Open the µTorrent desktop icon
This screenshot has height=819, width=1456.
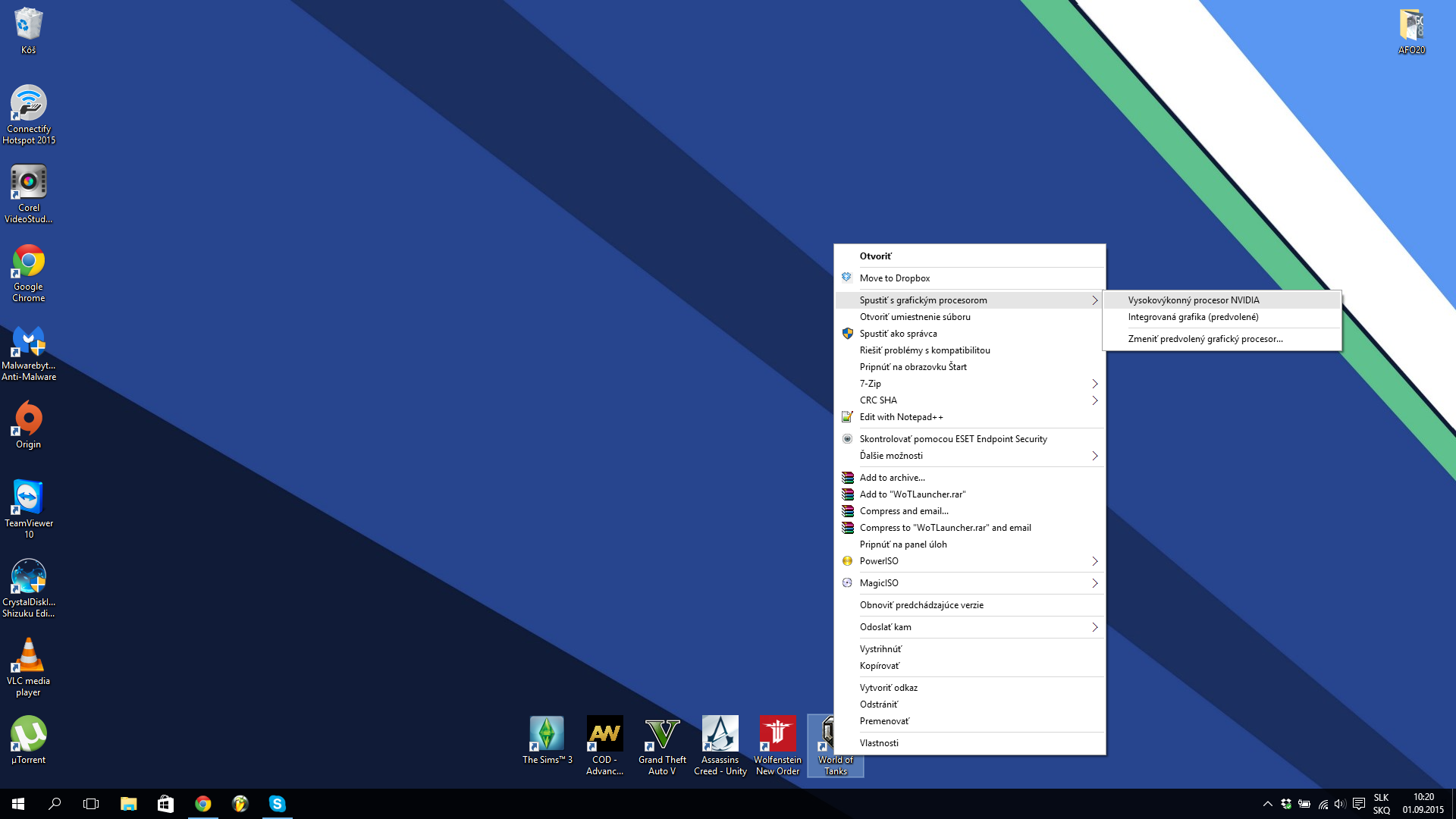28,734
